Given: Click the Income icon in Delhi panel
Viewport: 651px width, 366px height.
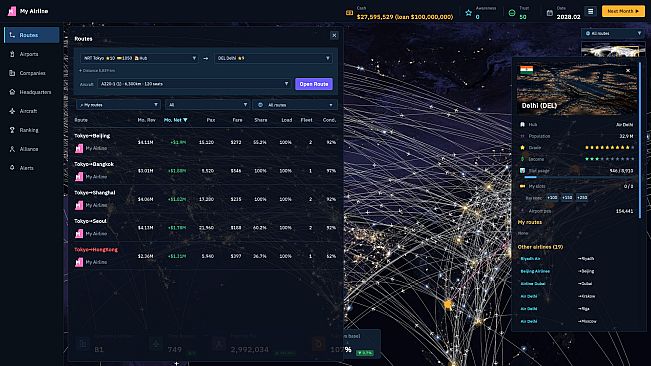Looking at the screenshot, I should pos(522,159).
